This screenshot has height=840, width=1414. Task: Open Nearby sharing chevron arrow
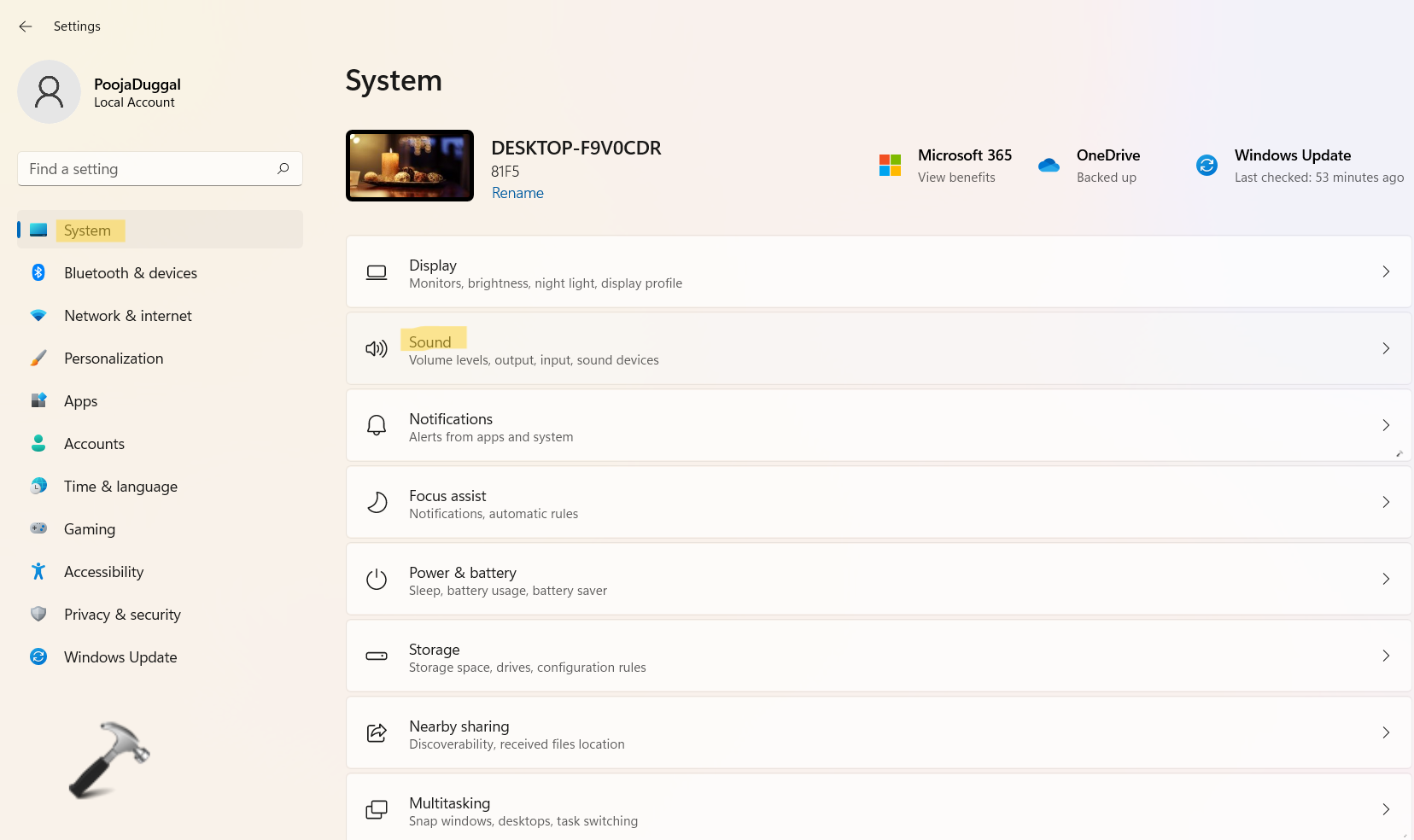[1385, 732]
